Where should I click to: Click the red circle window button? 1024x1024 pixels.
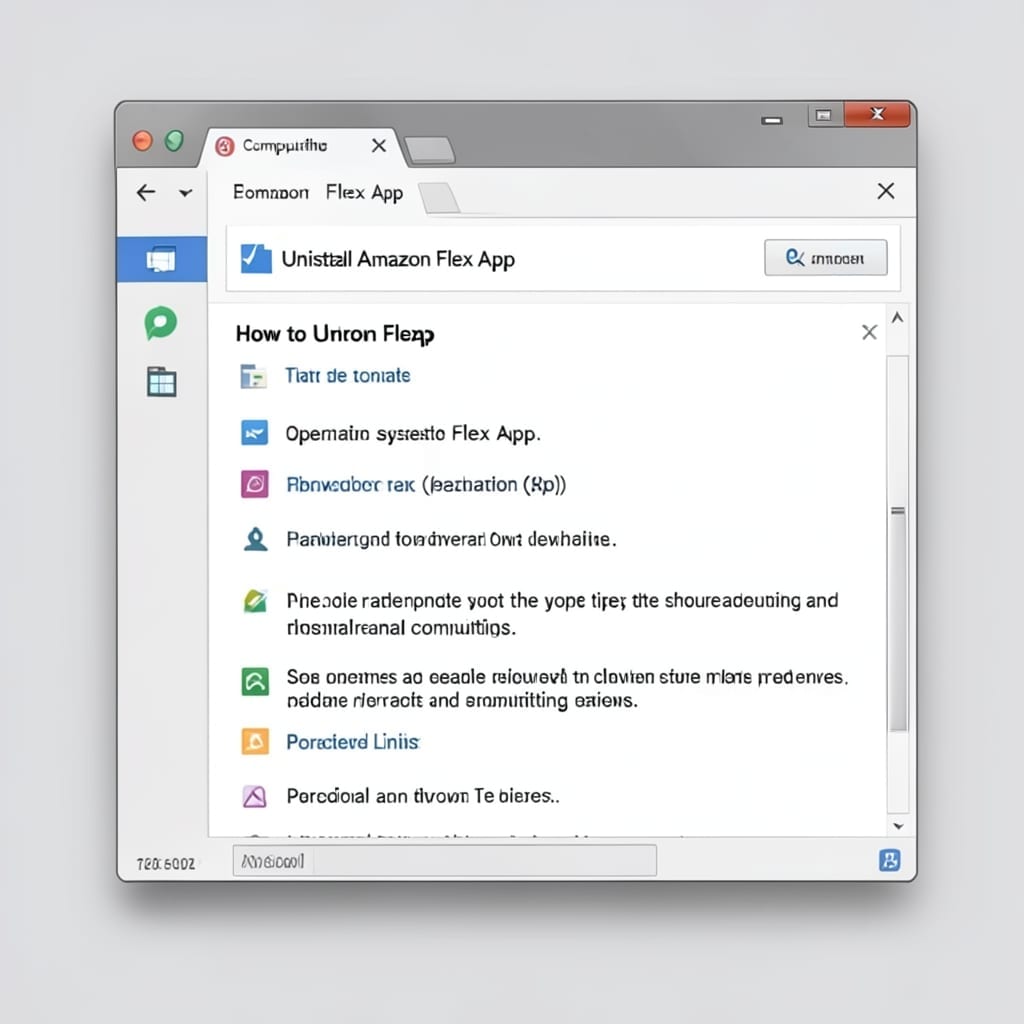pyautogui.click(x=142, y=140)
